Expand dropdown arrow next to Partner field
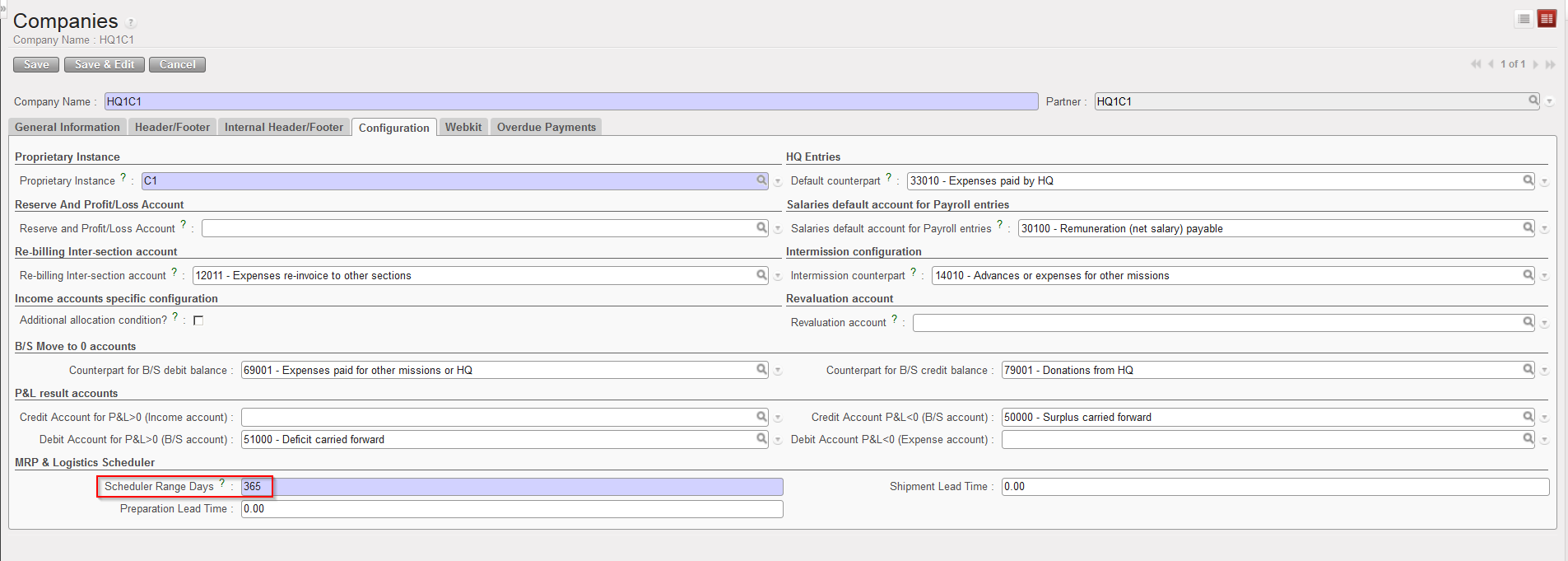Image resolution: width=1568 pixels, height=561 pixels. [x=1549, y=102]
